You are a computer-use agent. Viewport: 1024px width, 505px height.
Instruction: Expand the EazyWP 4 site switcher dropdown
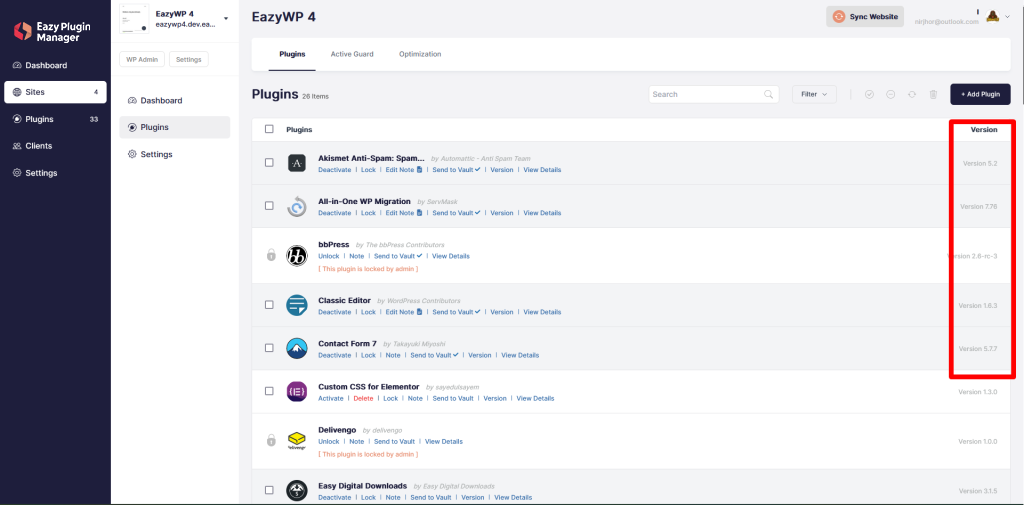point(226,19)
